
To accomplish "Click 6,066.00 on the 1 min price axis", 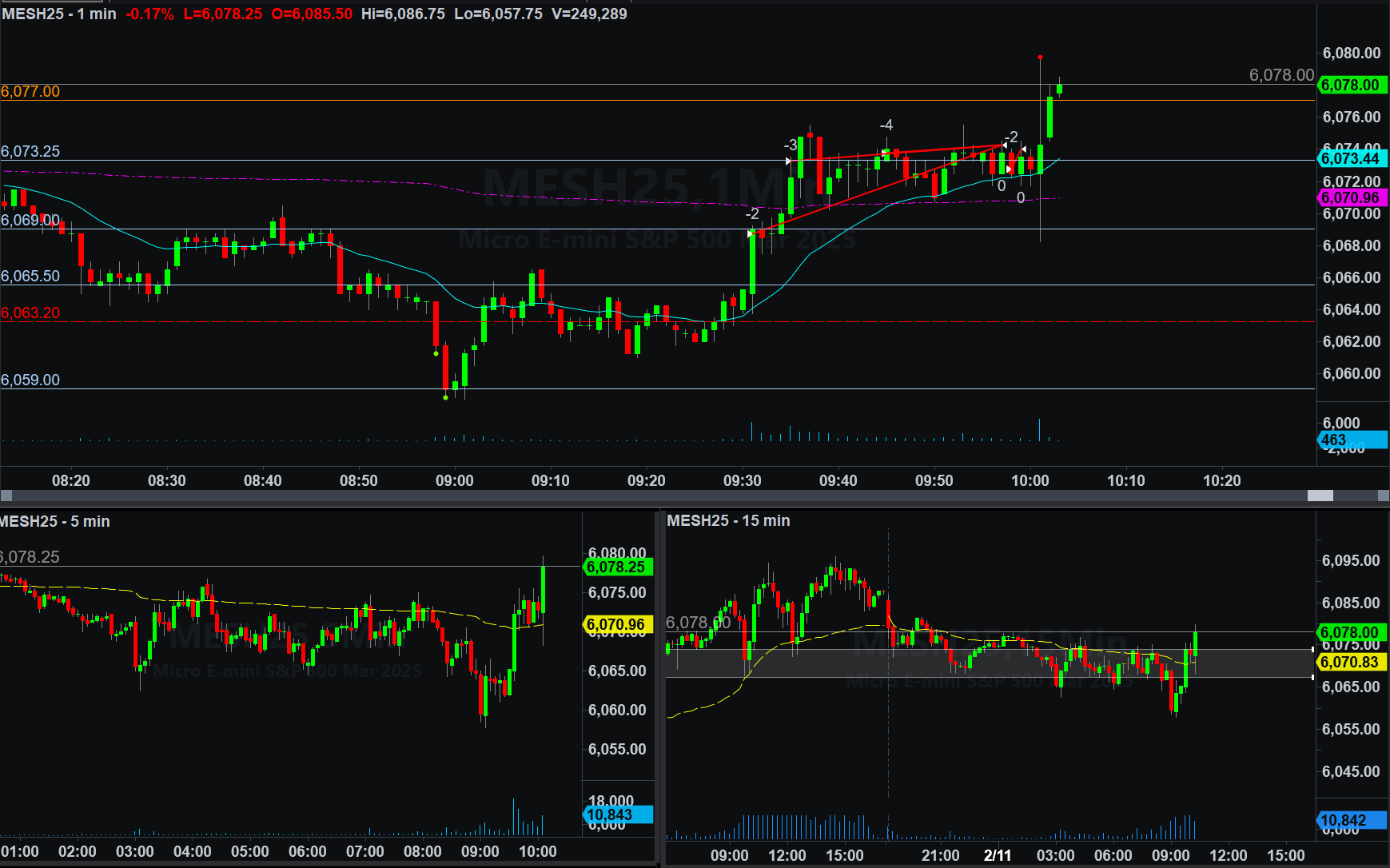I will pyautogui.click(x=1352, y=277).
